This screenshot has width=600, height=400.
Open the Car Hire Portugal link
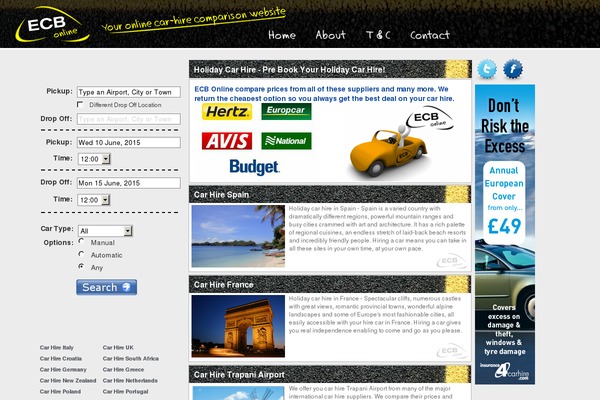coord(126,392)
